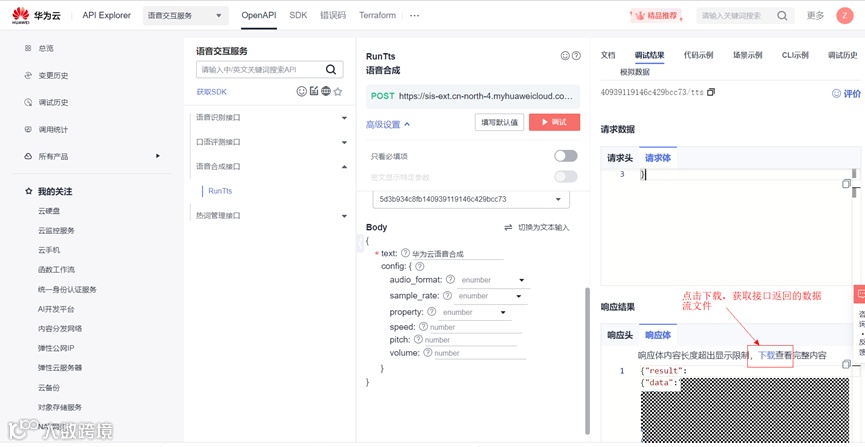The width and height of the screenshot is (865, 447).
Task: Switch to the 响应头 tab
Action: coord(620,334)
